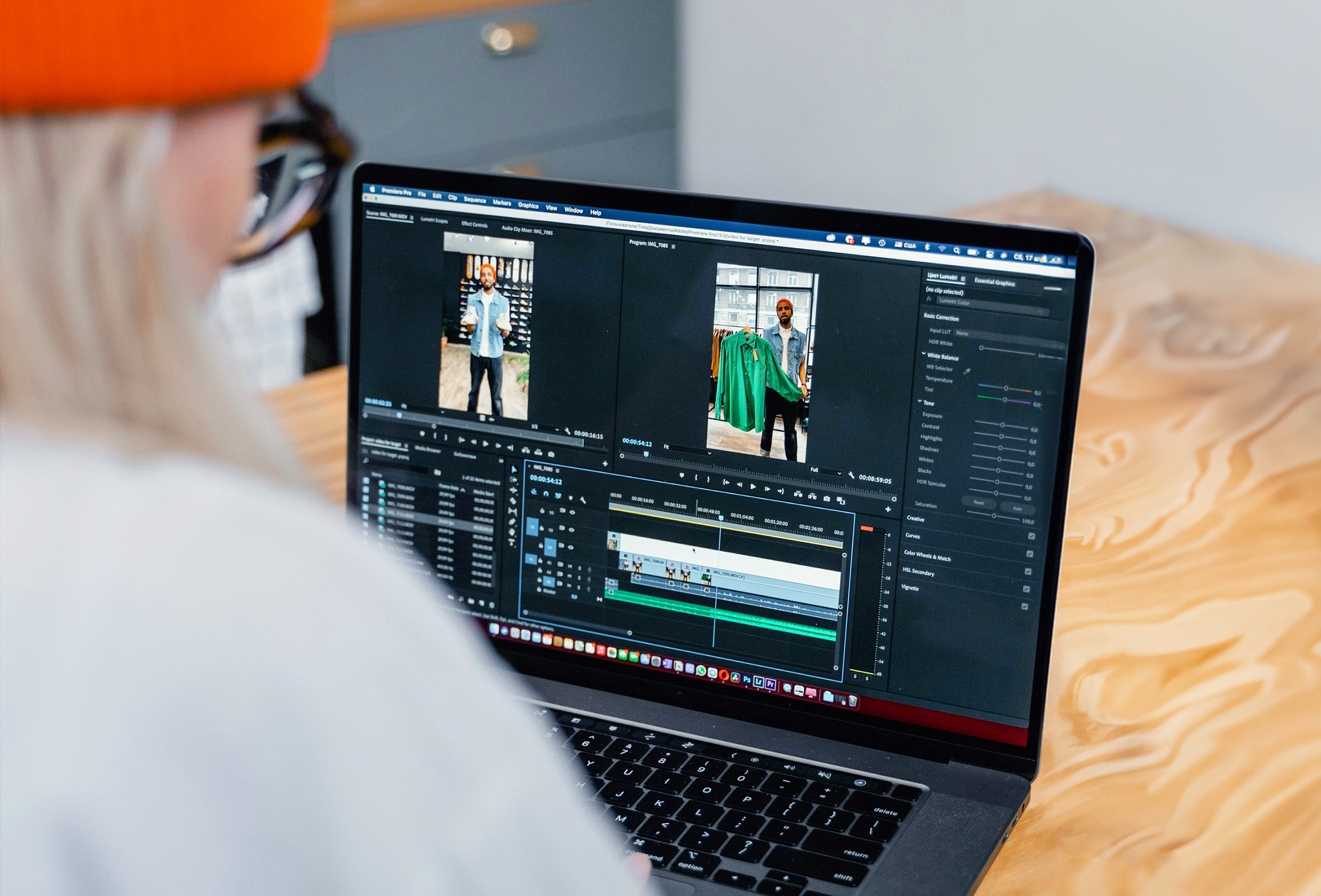The image size is (1321, 896).
Task: Click the Auto tone button
Action: [x=1018, y=509]
